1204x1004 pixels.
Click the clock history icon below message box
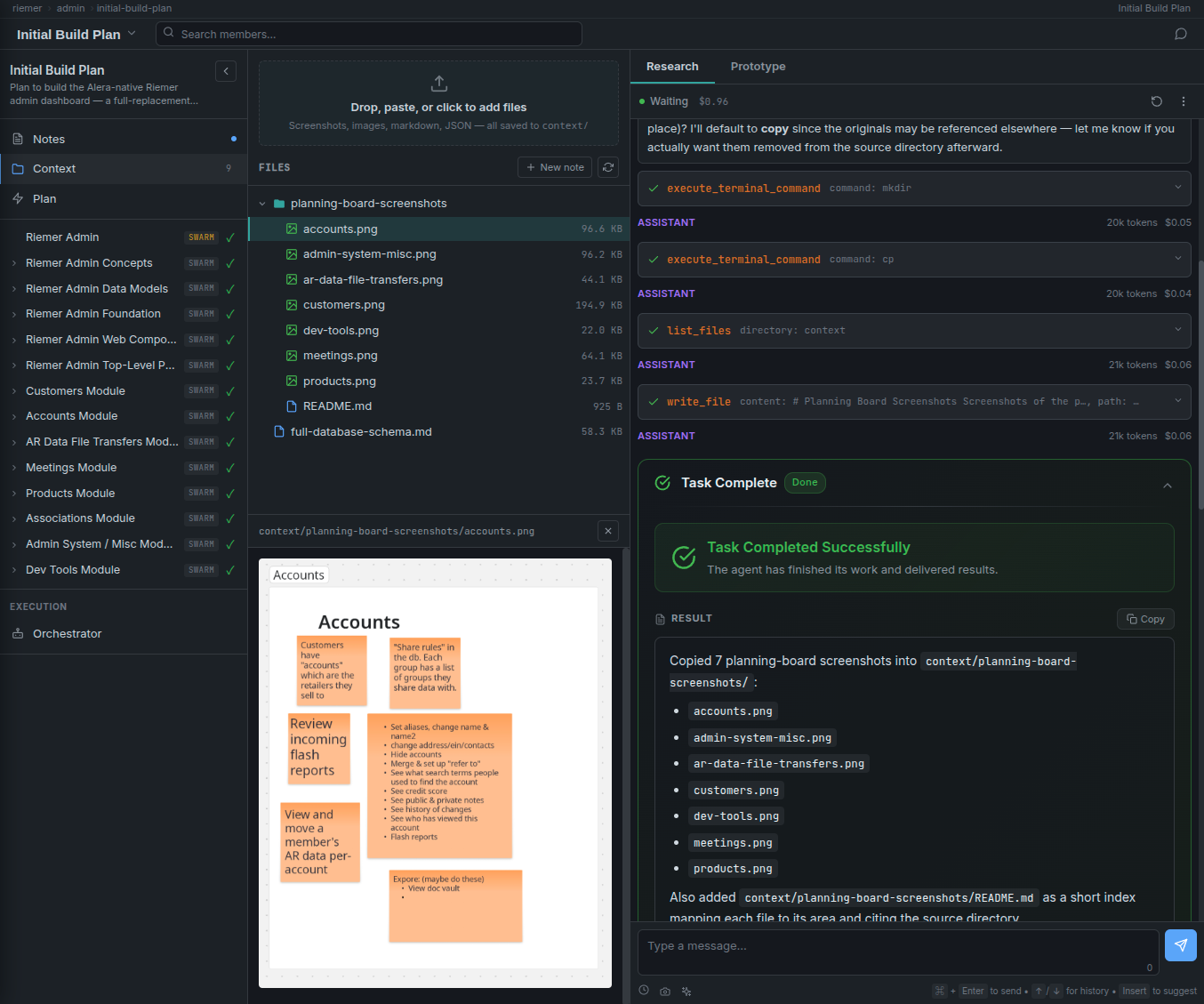[644, 991]
